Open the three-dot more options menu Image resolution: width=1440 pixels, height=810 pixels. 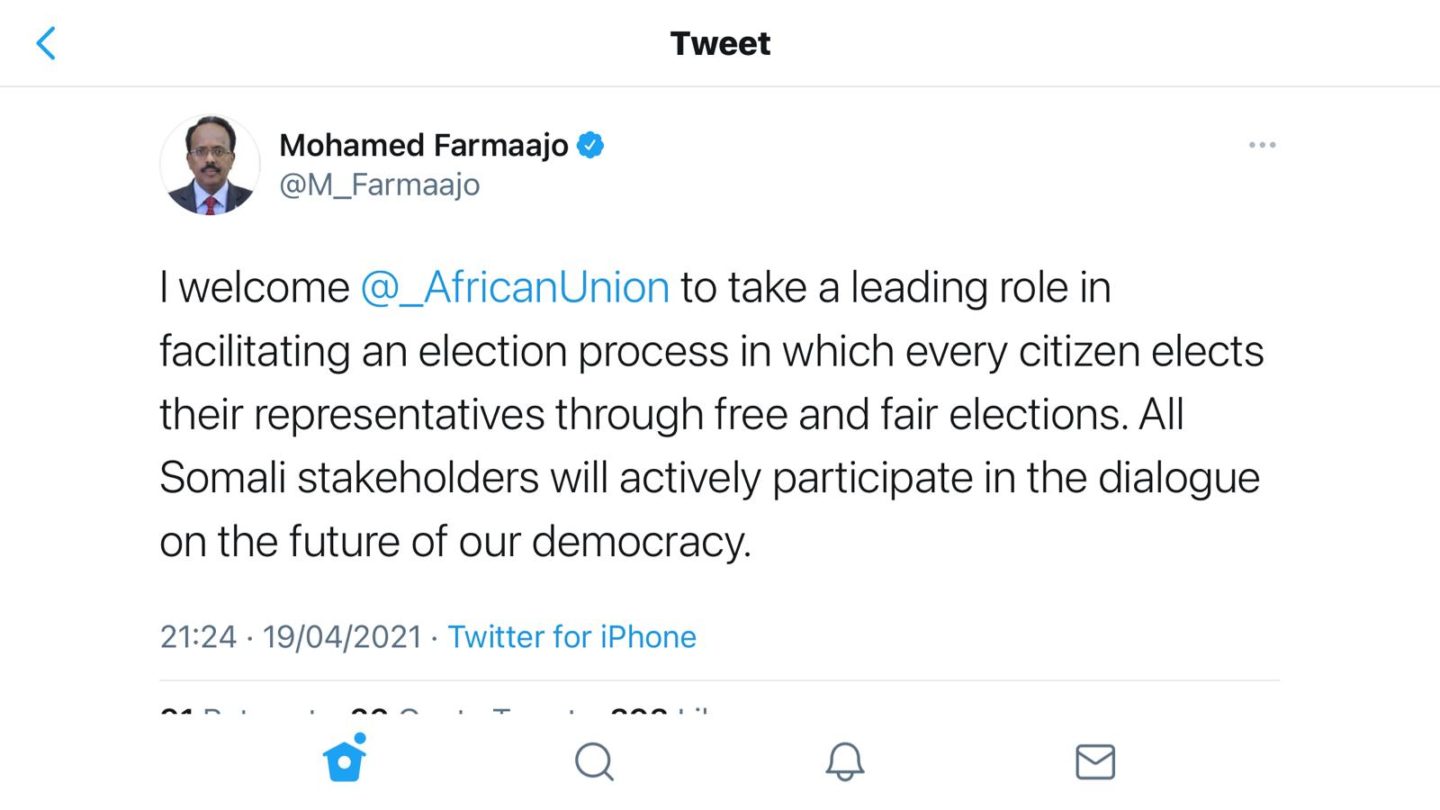(x=1262, y=146)
